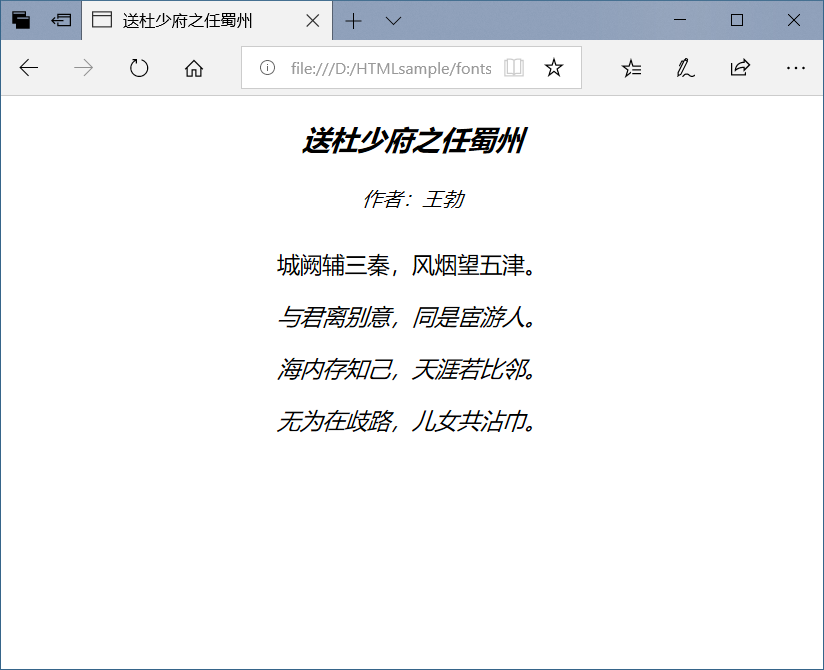Refresh the current page
The image size is (824, 670).
[139, 68]
